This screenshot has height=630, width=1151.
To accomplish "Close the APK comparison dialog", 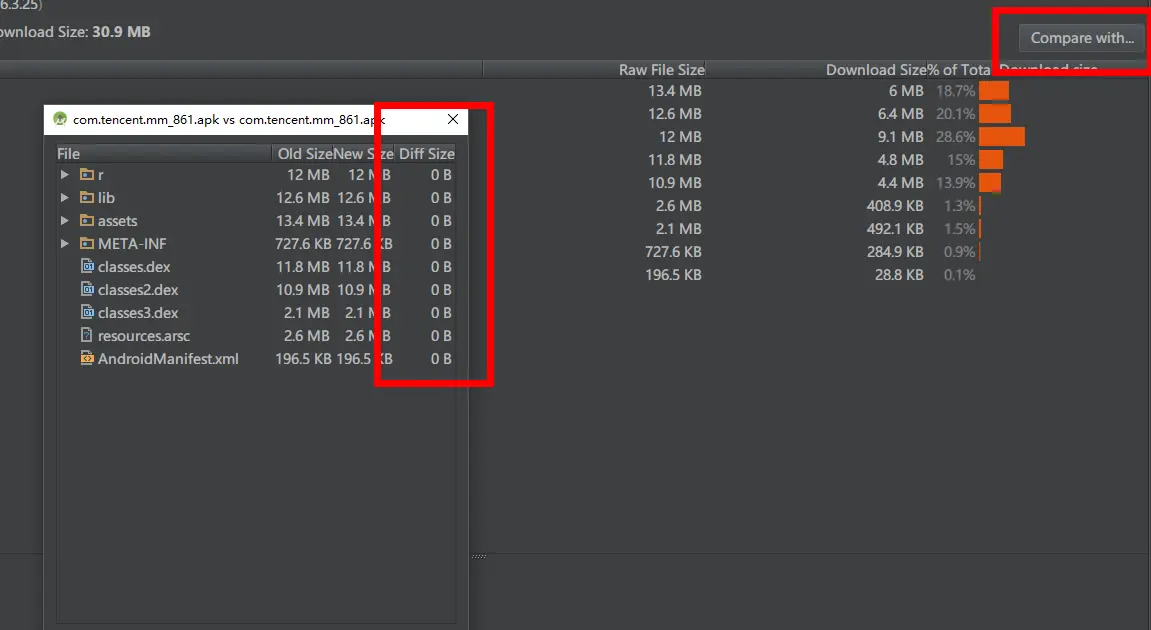I will point(453,119).
